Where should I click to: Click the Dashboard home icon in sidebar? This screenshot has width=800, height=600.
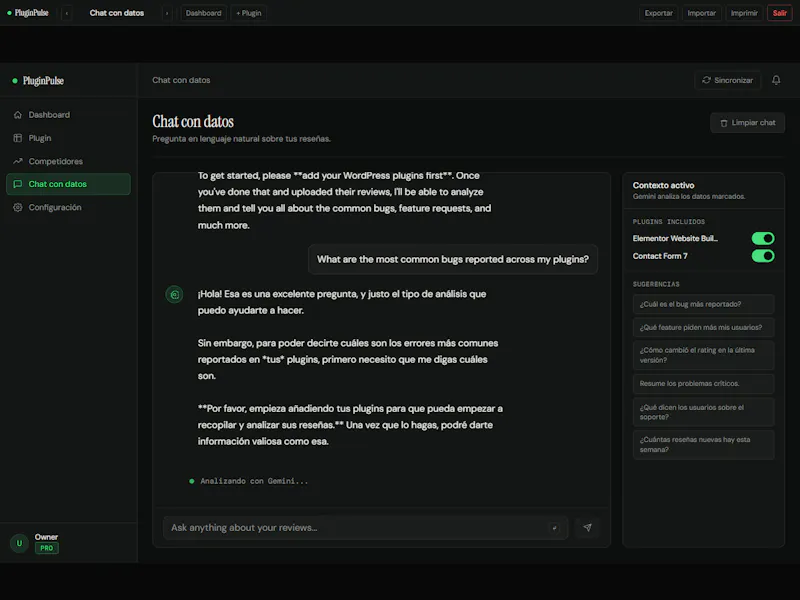pyautogui.click(x=18, y=115)
